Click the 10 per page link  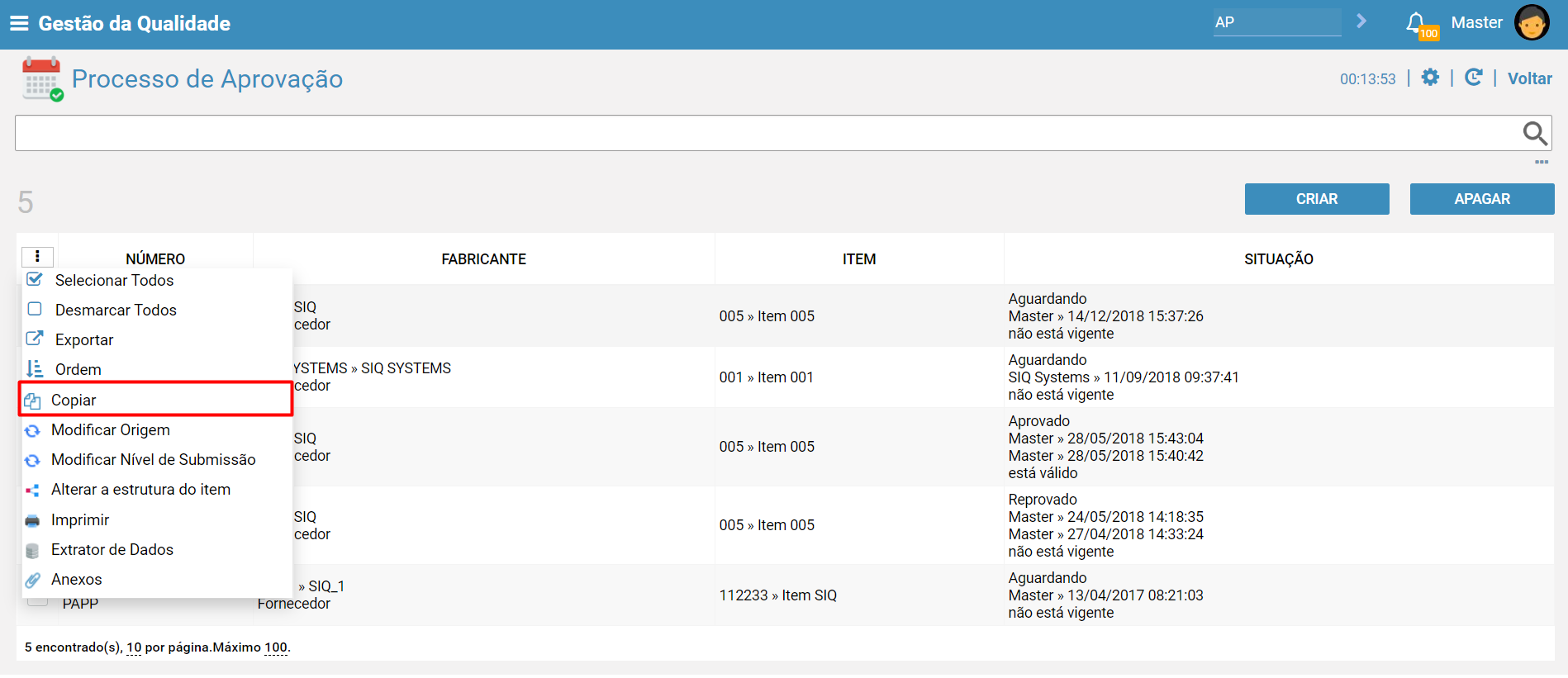point(134,647)
